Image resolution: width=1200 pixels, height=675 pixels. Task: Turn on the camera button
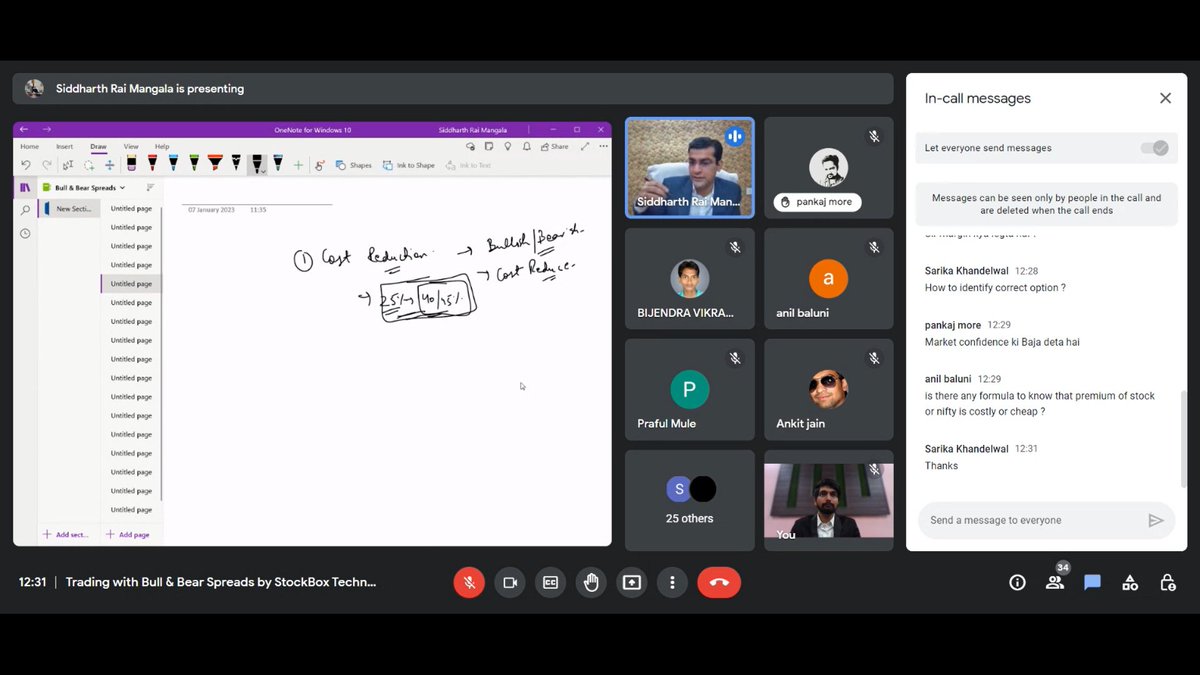coord(510,582)
